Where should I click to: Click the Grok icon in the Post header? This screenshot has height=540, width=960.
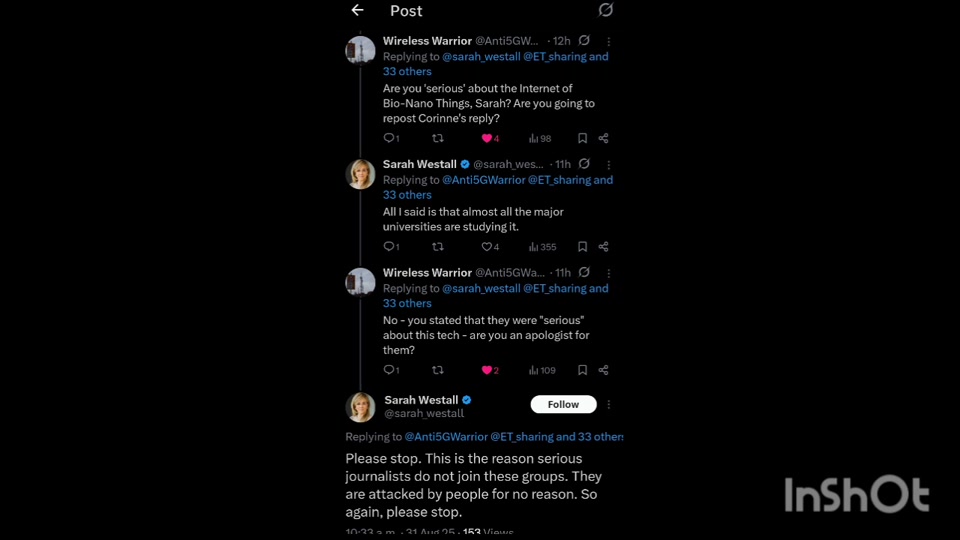point(605,10)
